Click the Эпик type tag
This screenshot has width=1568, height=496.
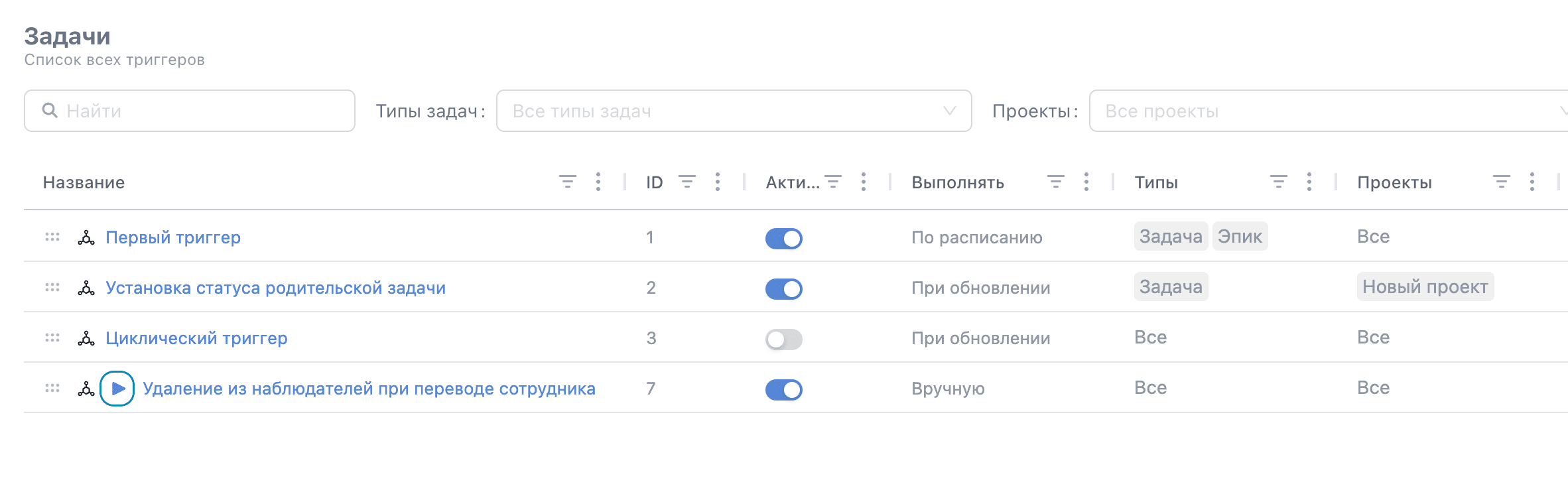pos(1240,236)
